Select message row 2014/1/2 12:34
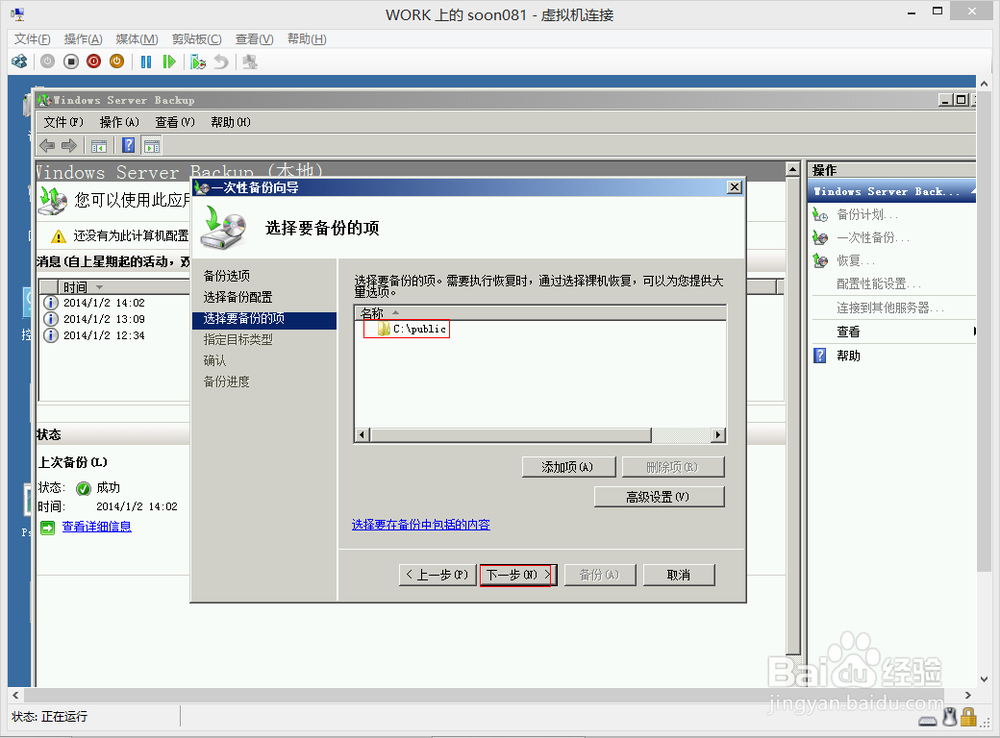Image resolution: width=1000 pixels, height=738 pixels. tap(104, 335)
